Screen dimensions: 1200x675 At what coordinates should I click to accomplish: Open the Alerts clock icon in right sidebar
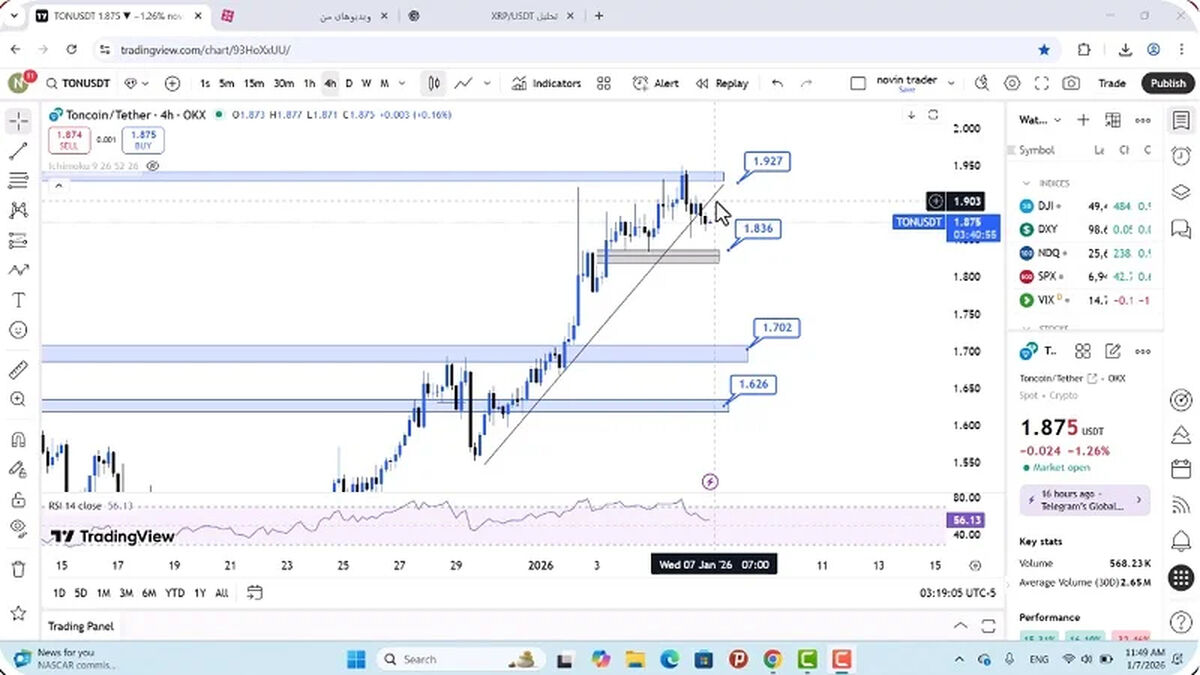1181,155
